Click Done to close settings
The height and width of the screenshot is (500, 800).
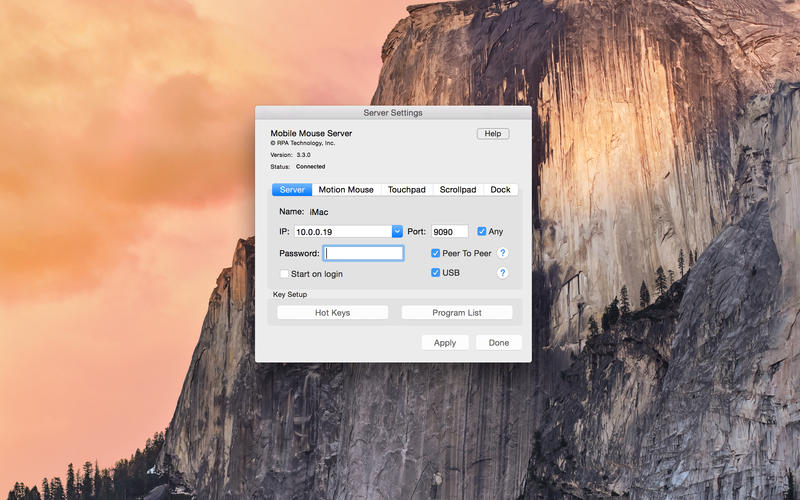(x=498, y=342)
